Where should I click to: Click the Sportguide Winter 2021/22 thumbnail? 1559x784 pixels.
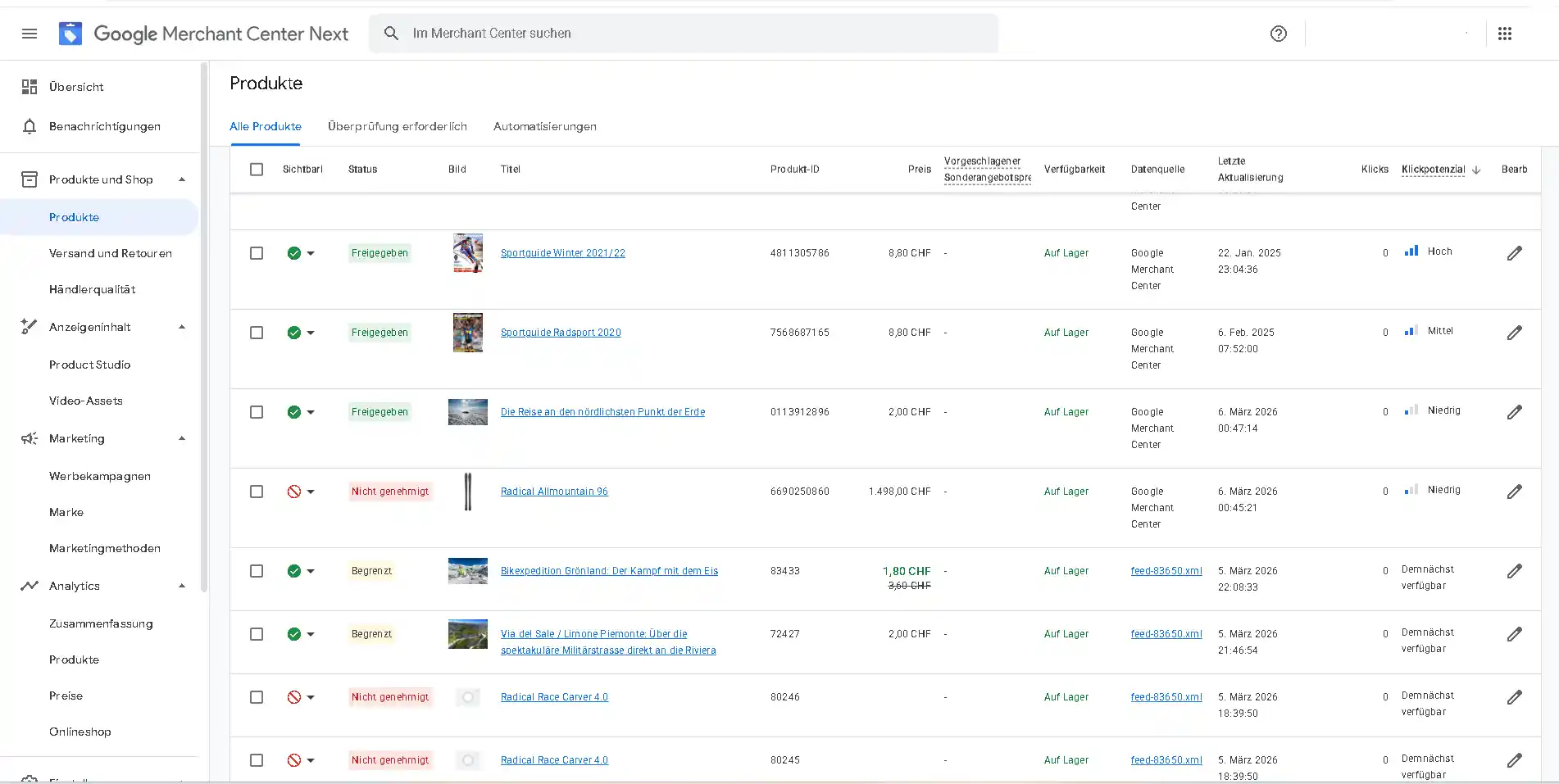[468, 253]
